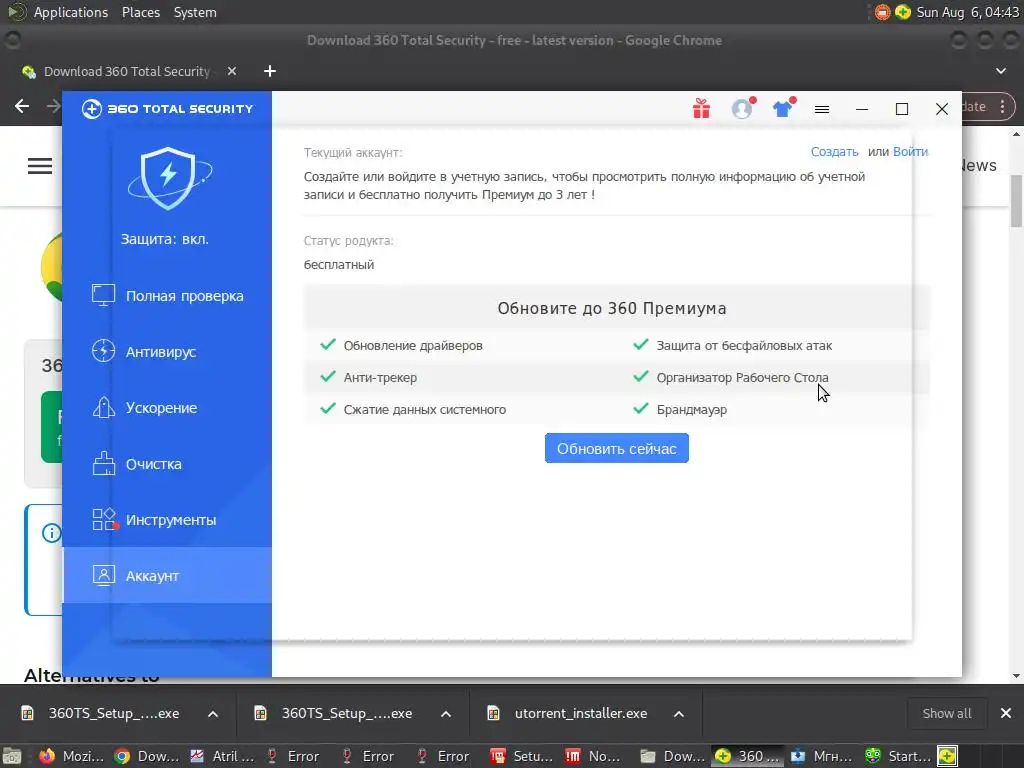The height and width of the screenshot is (768, 1024).
Task: Open the System menu
Action: pyautogui.click(x=195, y=12)
